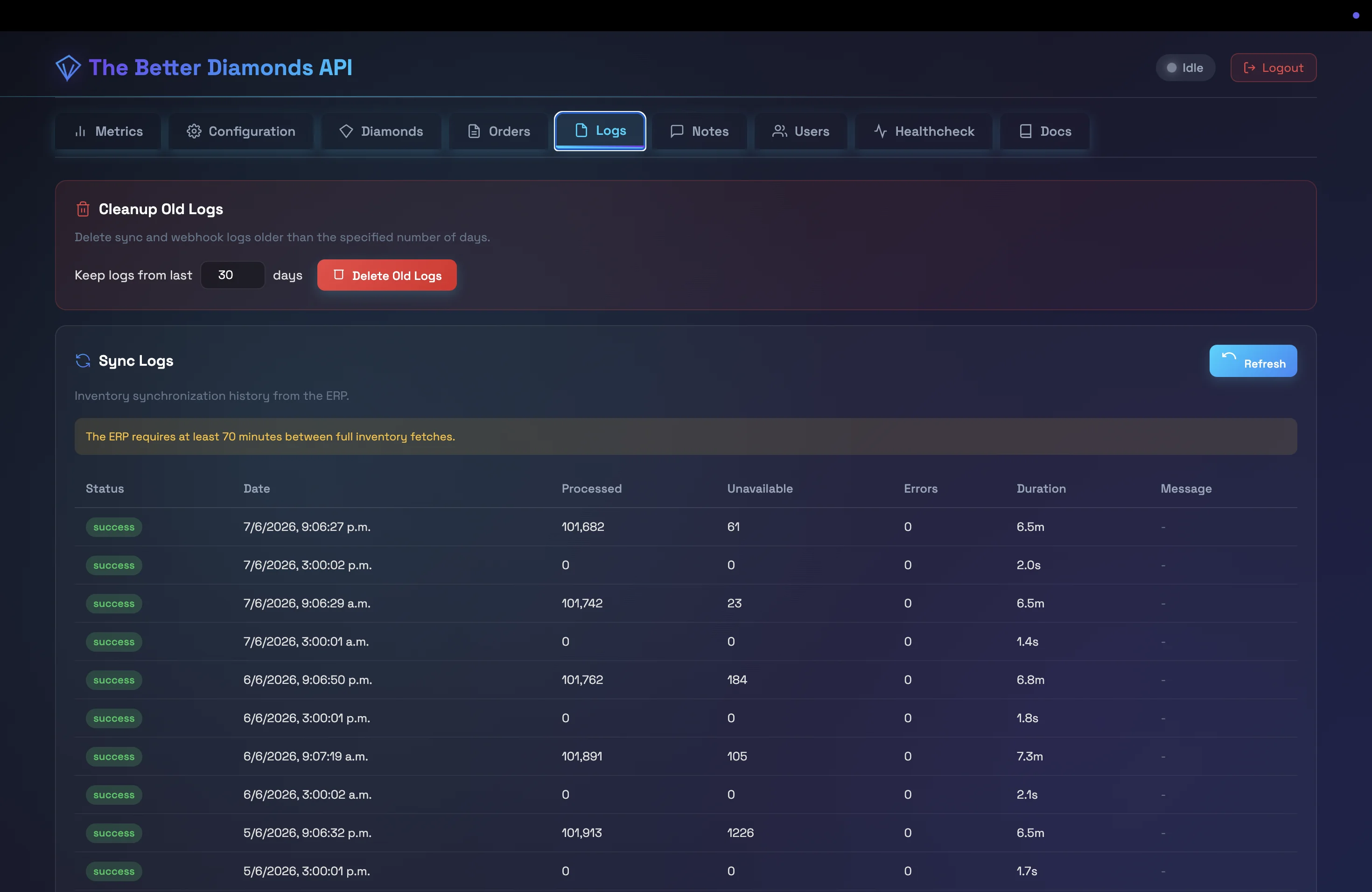Viewport: 1372px width, 892px height.
Task: Click unavailable value 184
Action: tap(737, 680)
